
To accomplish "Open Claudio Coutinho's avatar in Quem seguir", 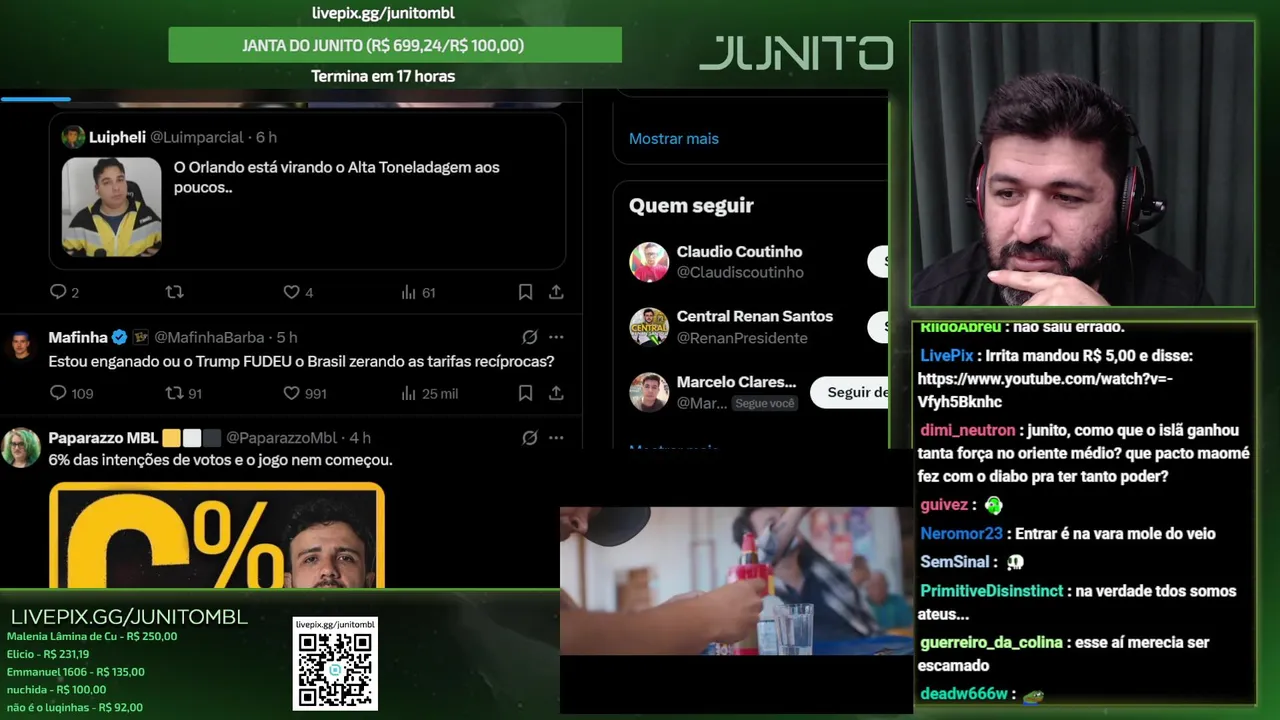I will 649,262.
